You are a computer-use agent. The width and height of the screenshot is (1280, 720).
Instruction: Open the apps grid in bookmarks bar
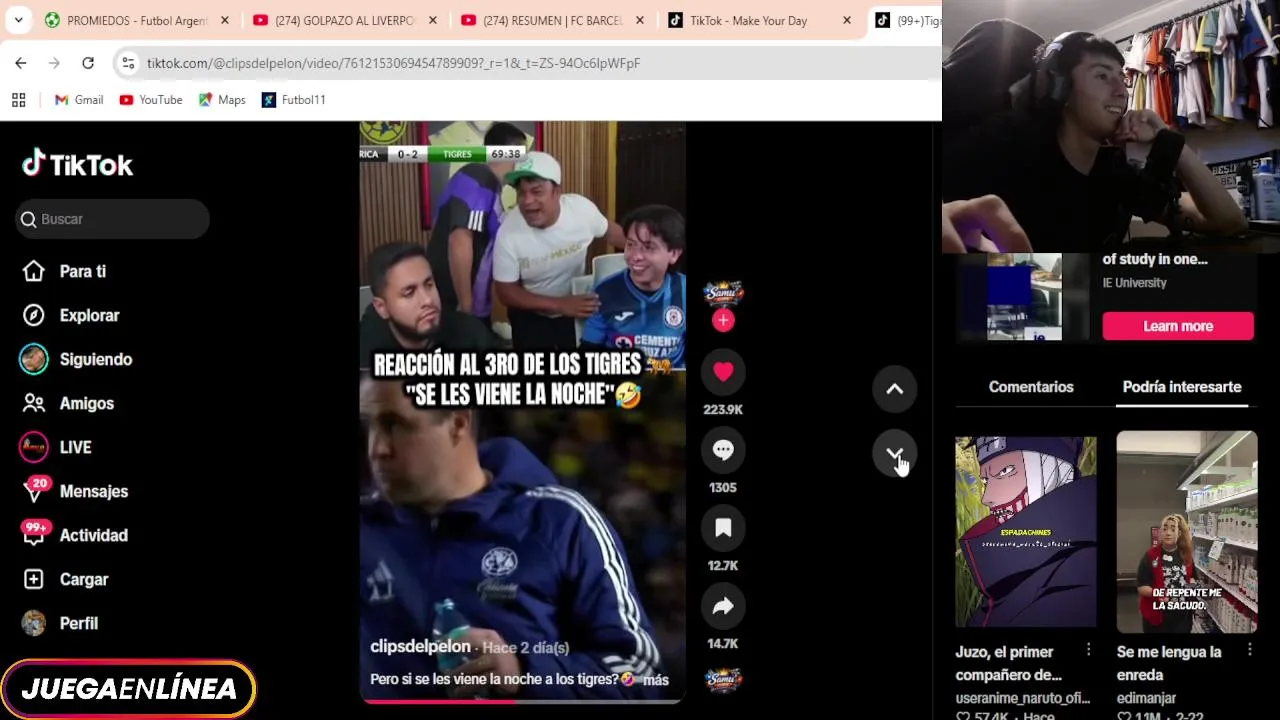coord(18,100)
